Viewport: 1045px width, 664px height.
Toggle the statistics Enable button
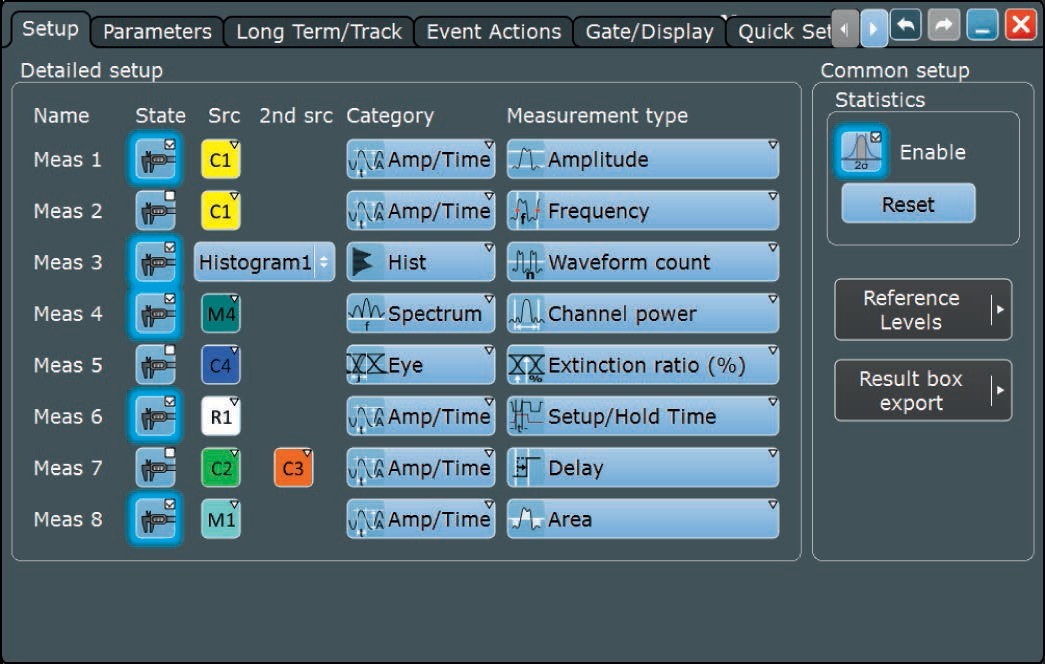[860, 153]
